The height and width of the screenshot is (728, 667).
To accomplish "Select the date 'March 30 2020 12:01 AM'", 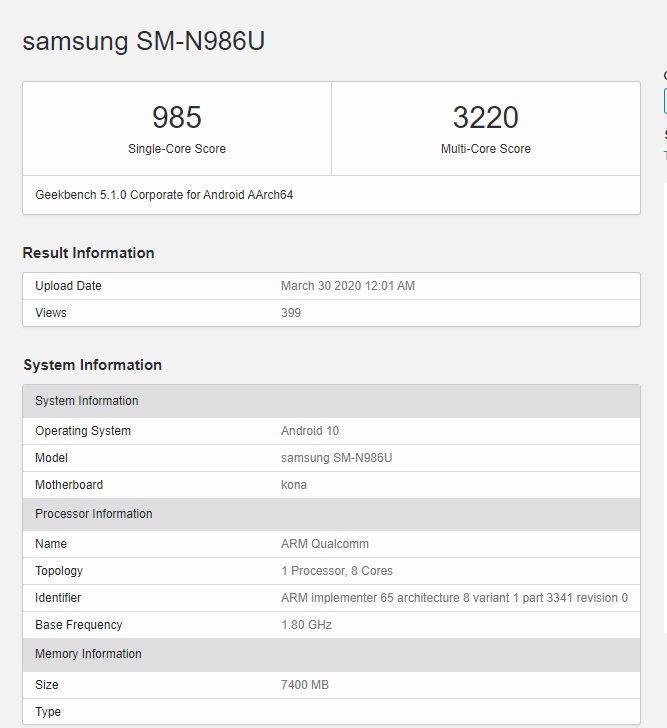I will tap(348, 286).
